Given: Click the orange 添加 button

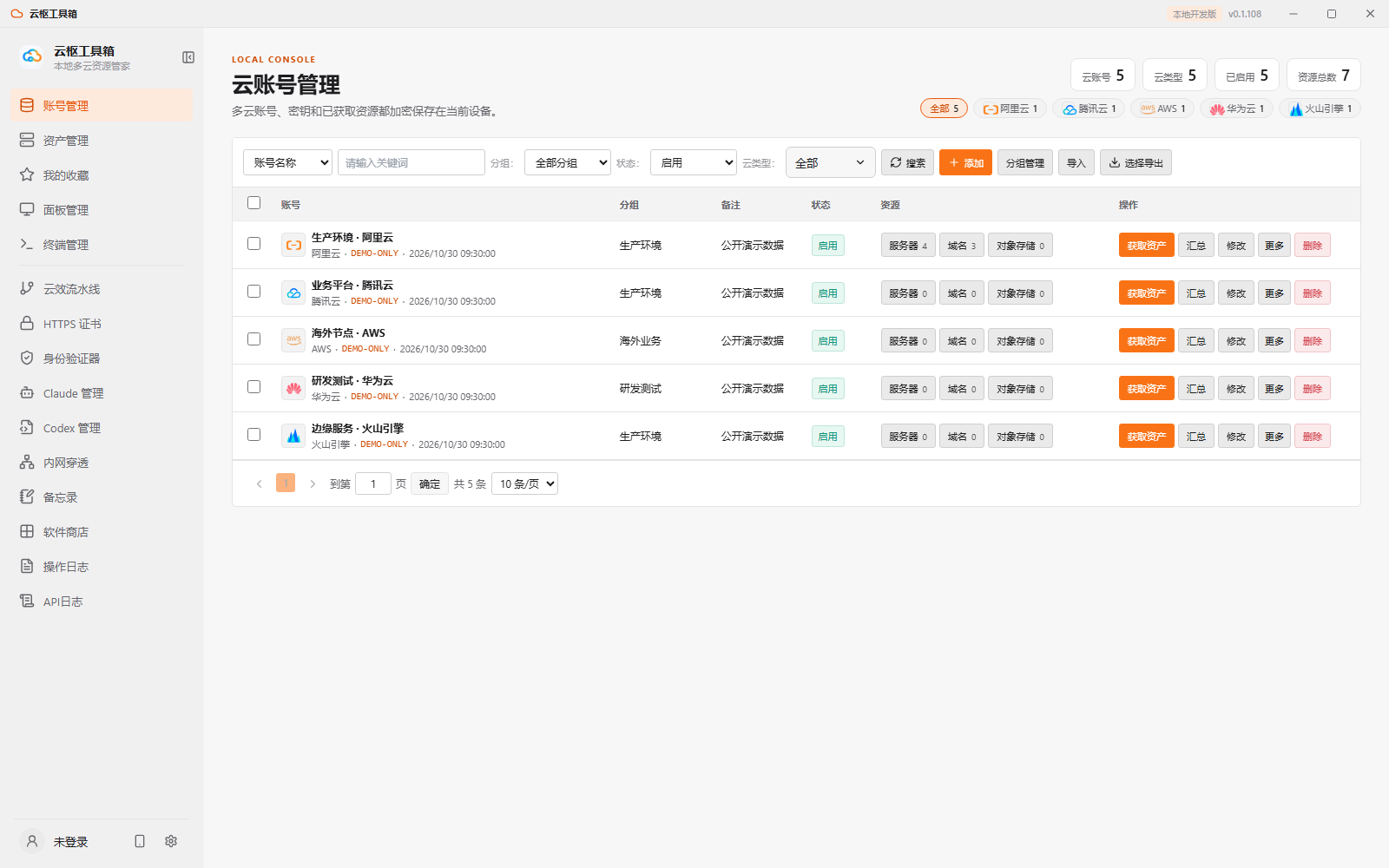Looking at the screenshot, I should [965, 162].
